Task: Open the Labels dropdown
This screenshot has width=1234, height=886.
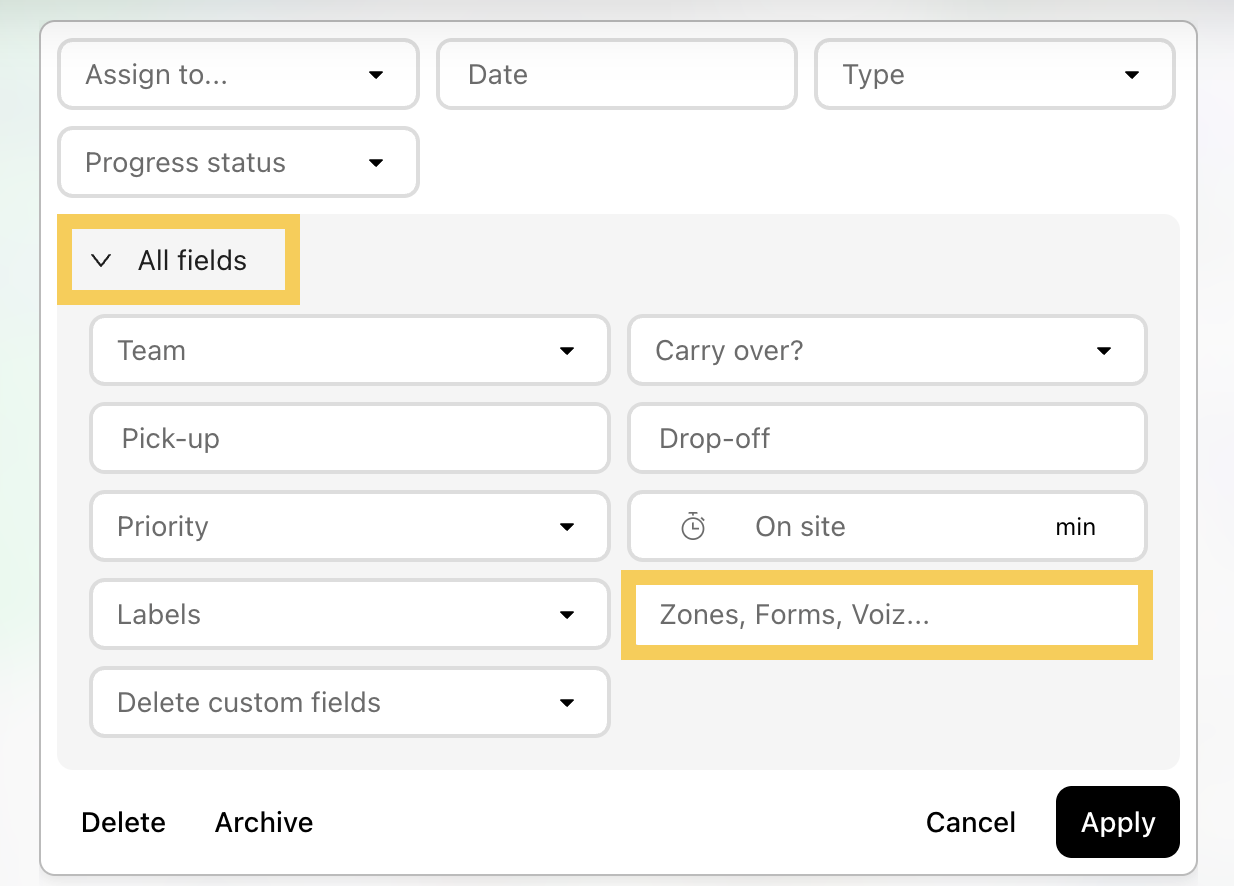Action: (350, 614)
